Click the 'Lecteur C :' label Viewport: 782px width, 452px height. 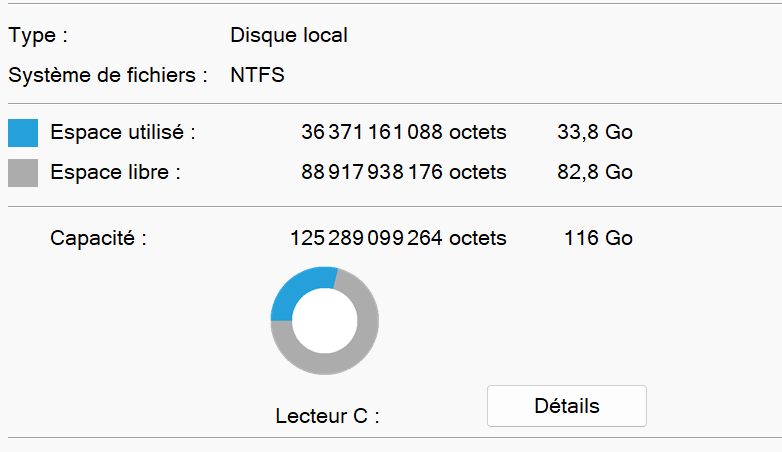pyautogui.click(x=327, y=416)
